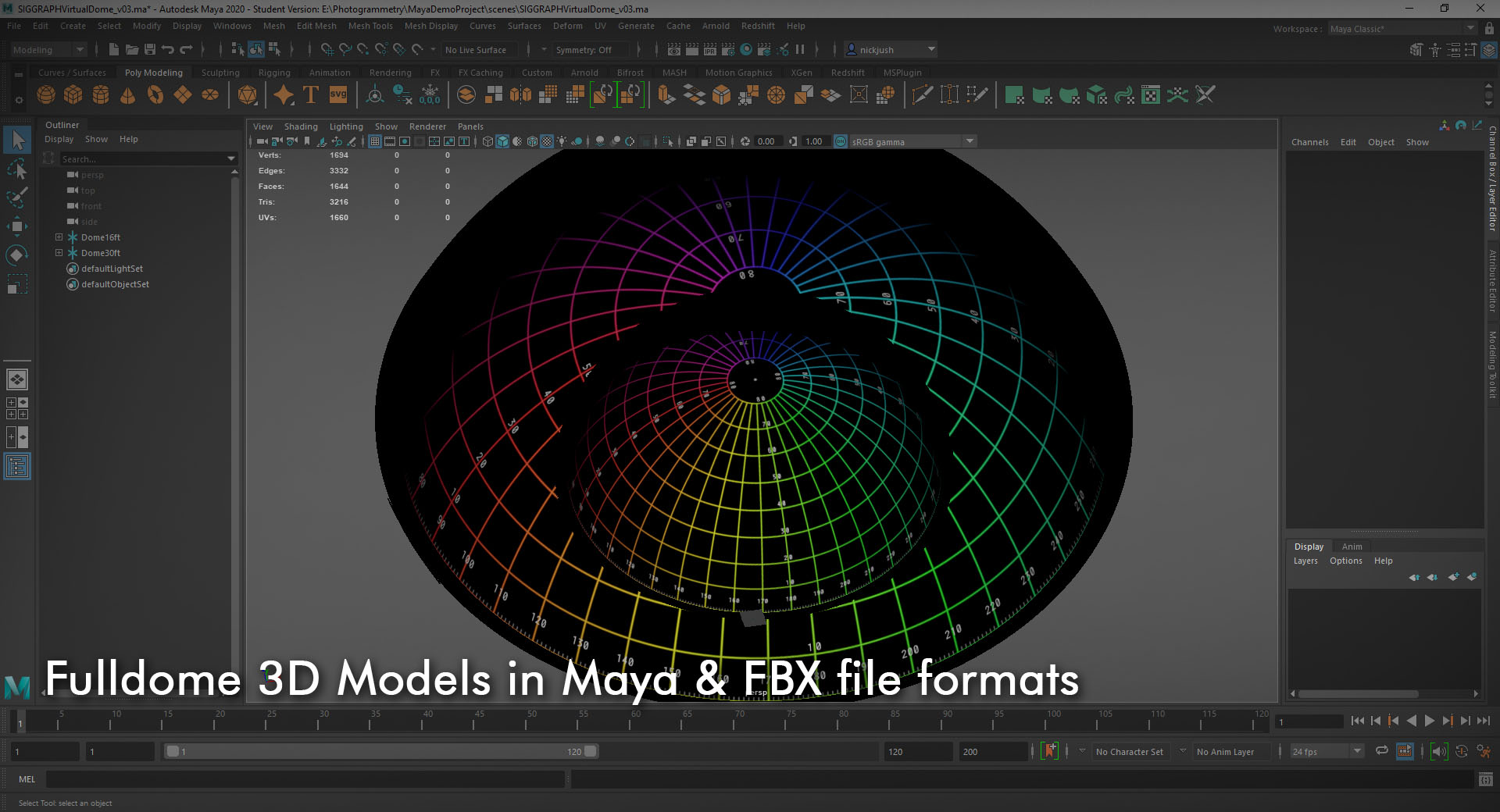Screen dimensions: 1500x812
Task: Activate the Paint Selection tool
Action: pos(17,197)
